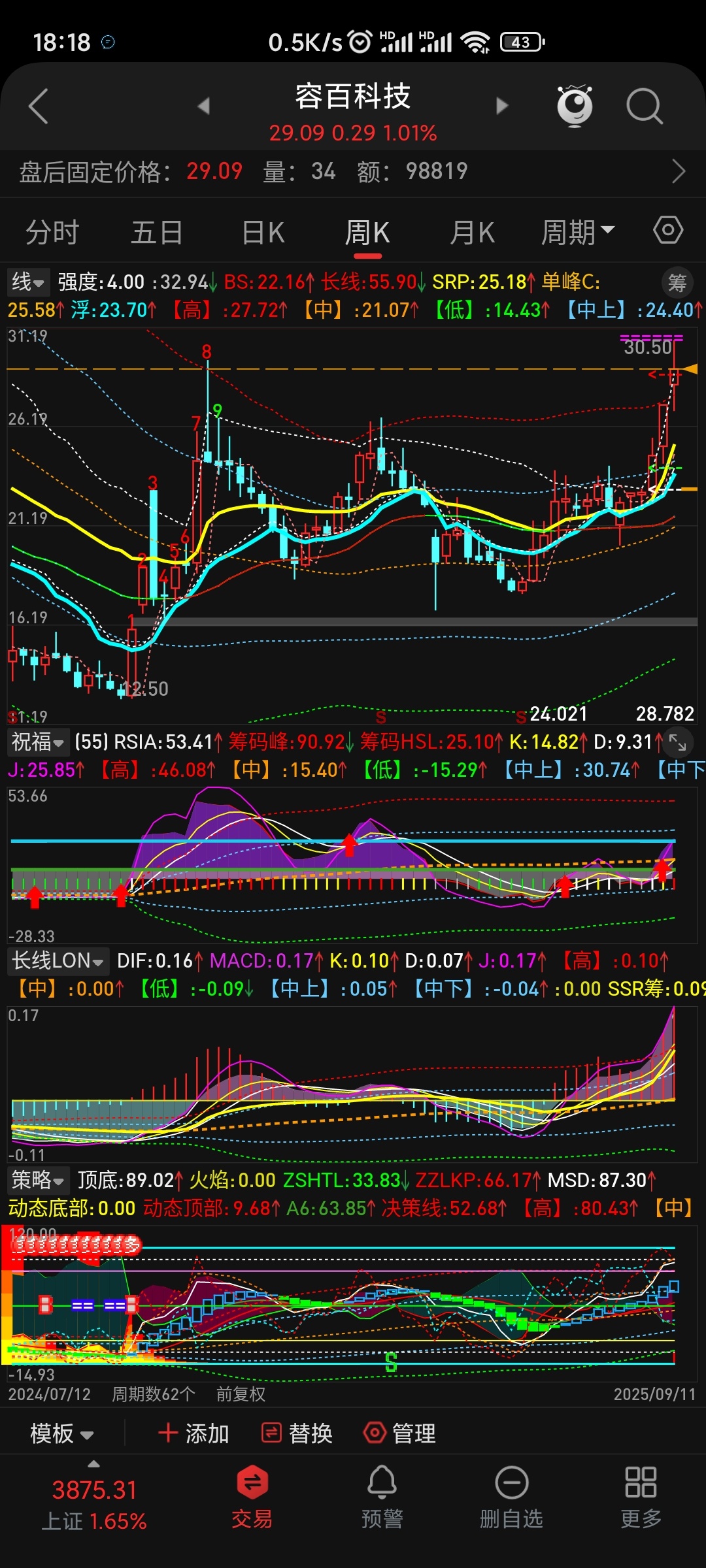The width and height of the screenshot is (706, 1568).
Task: Expand the 周期 period dropdown
Action: click(x=578, y=233)
